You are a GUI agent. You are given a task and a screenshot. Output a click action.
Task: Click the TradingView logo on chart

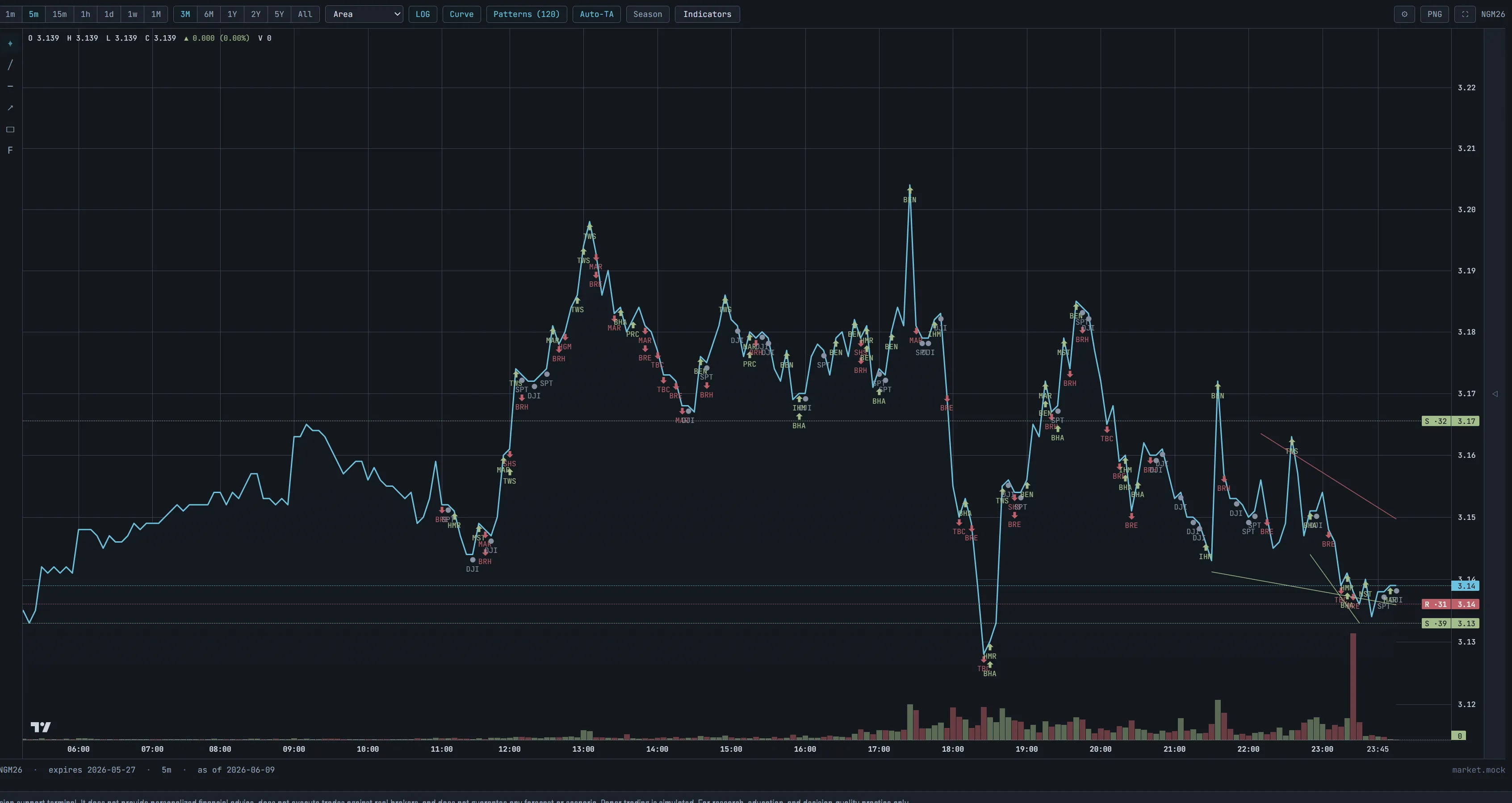41,727
